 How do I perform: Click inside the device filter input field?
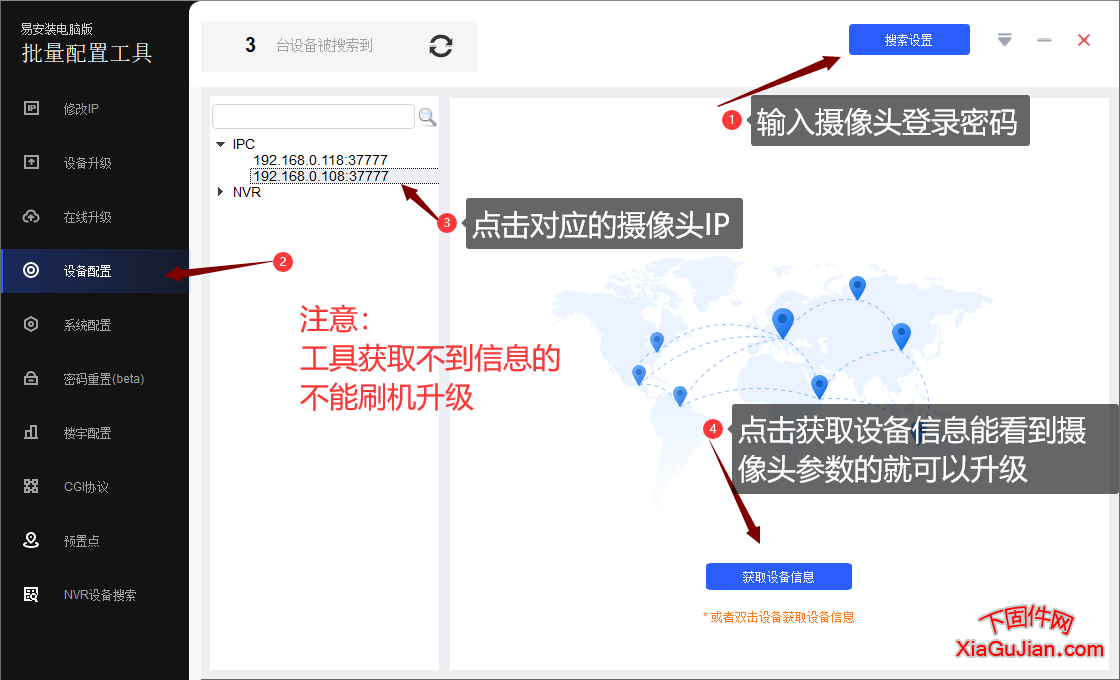click(x=312, y=116)
